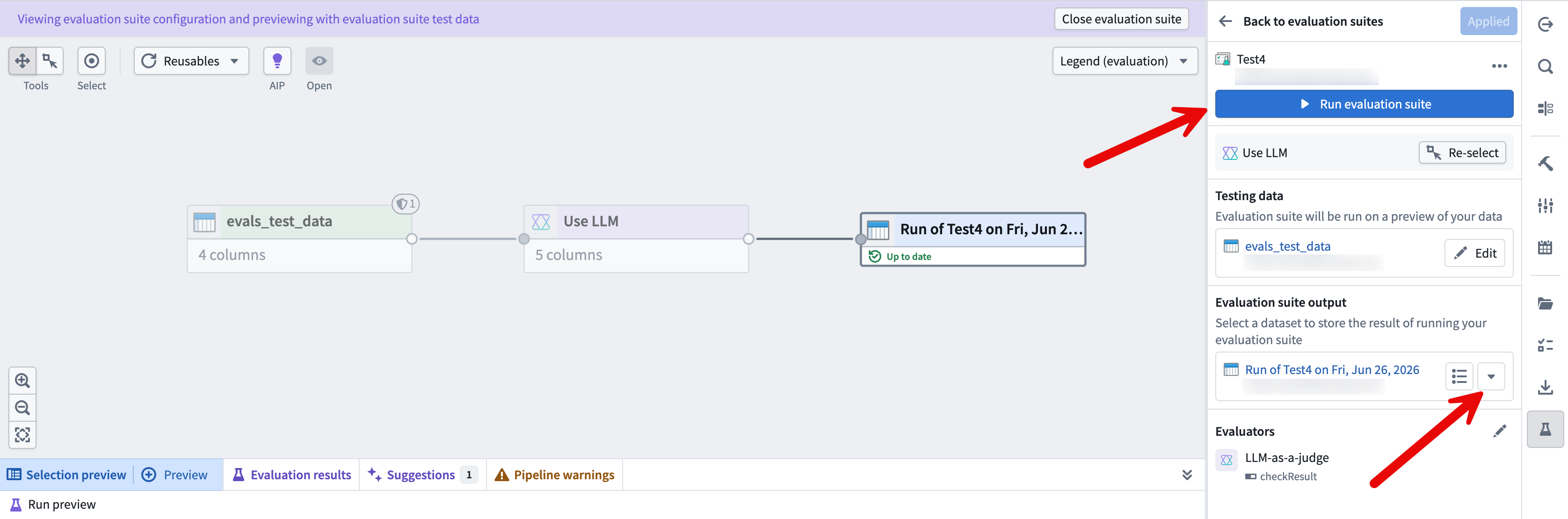The width and height of the screenshot is (1568, 519).
Task: Edit Evaluators with the pencil icon
Action: coord(1500,431)
